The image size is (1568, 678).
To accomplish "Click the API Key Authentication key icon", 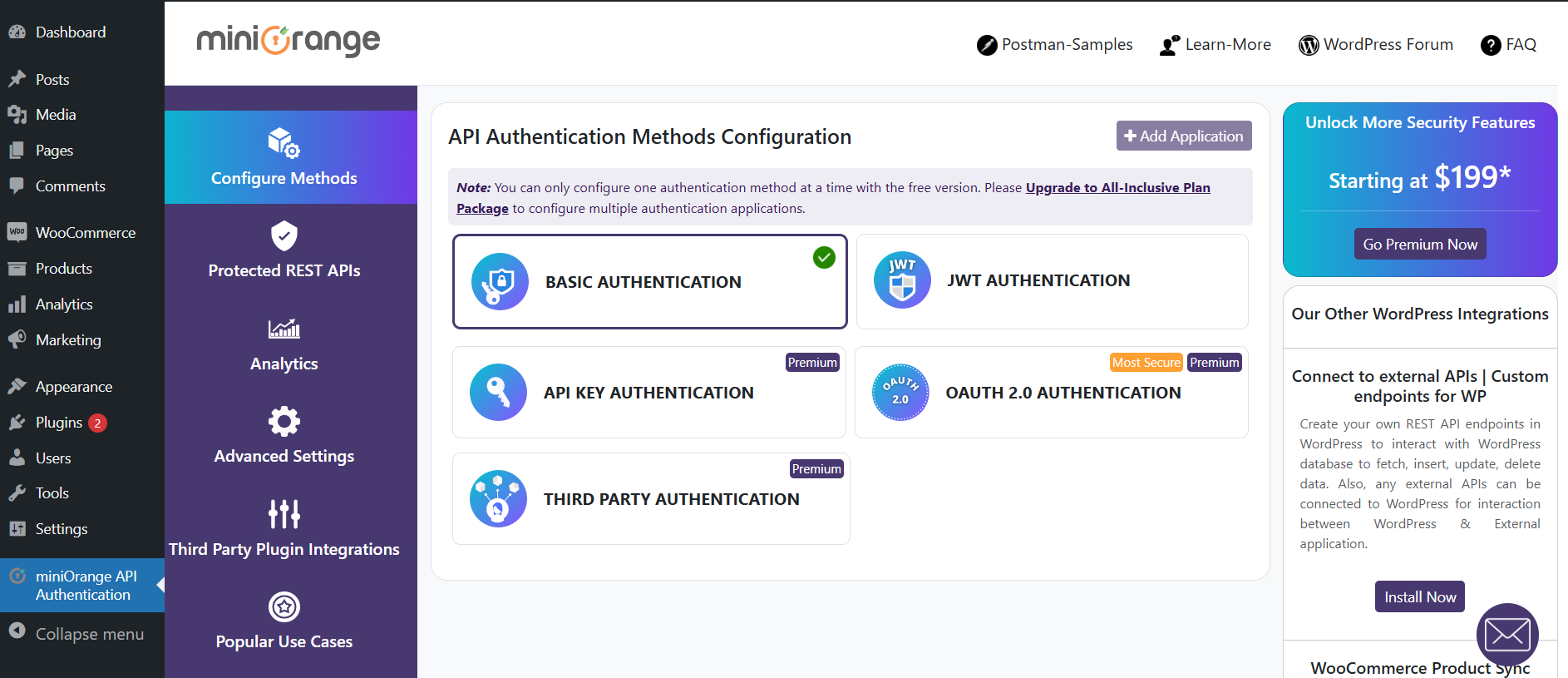I will 498,392.
